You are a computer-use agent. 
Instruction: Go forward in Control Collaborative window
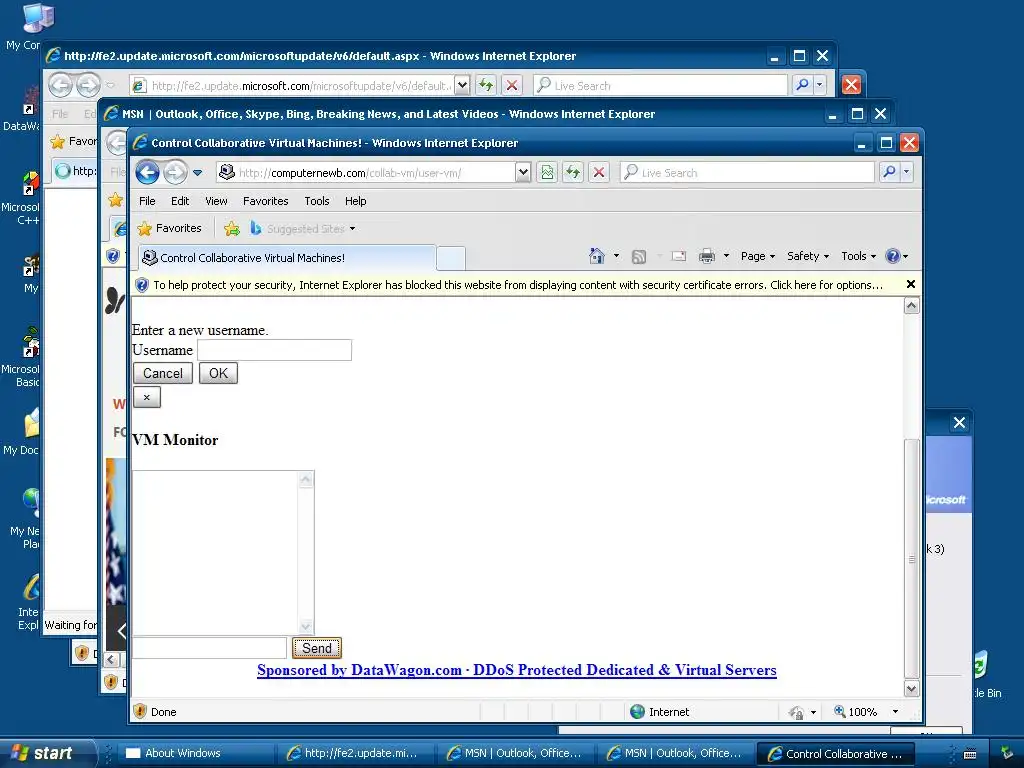click(x=174, y=172)
